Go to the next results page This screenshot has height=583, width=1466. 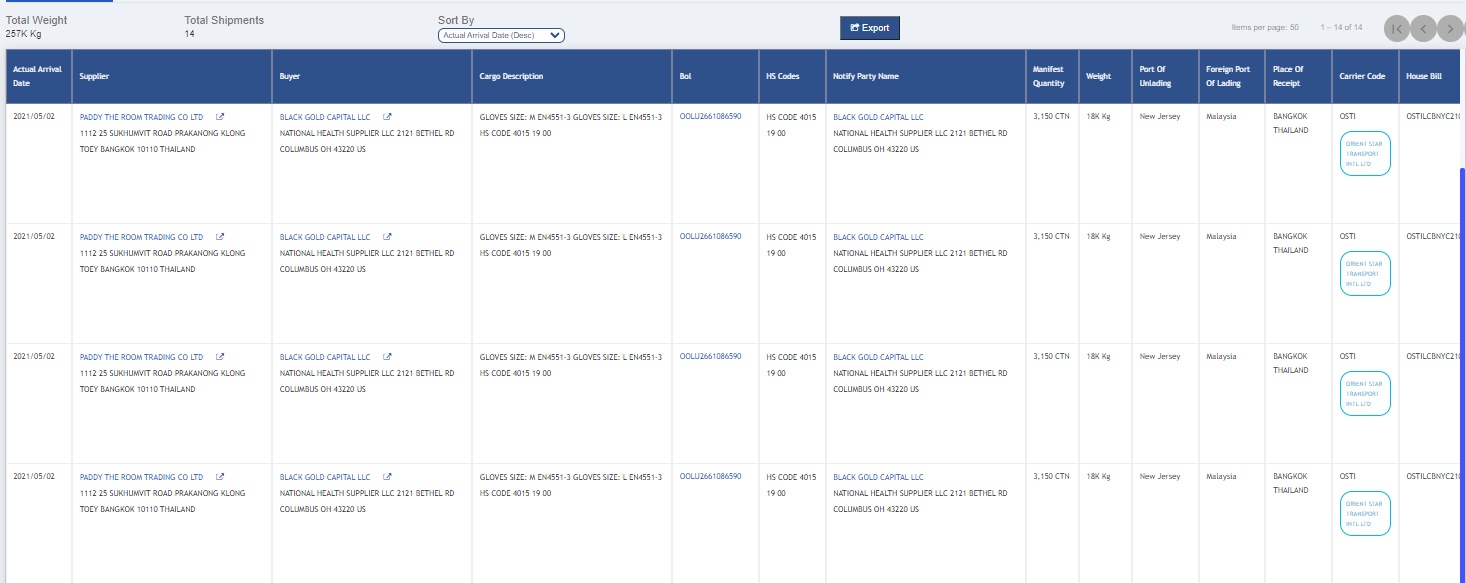(x=1449, y=29)
